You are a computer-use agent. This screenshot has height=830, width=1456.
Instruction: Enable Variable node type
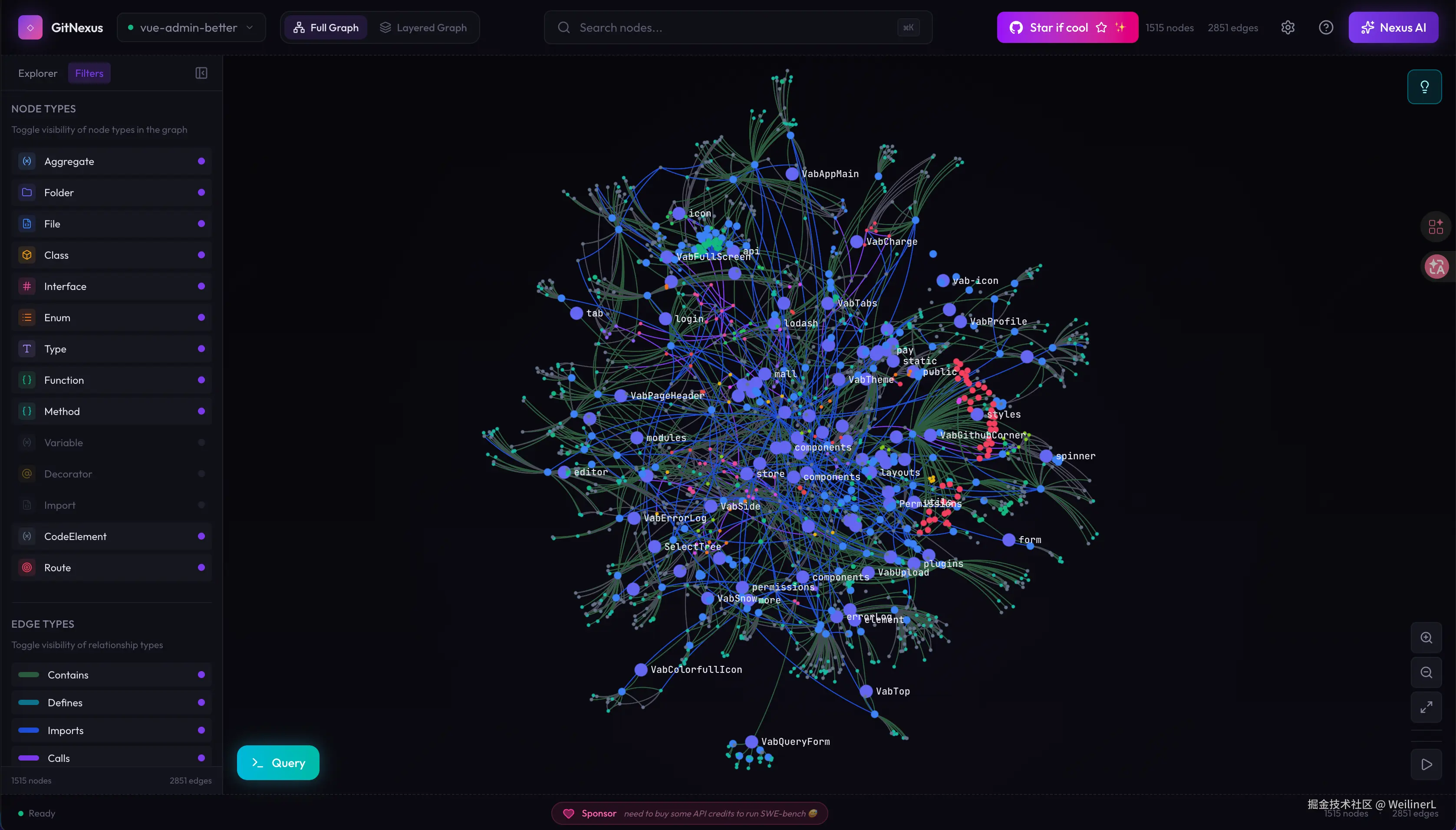pos(111,442)
